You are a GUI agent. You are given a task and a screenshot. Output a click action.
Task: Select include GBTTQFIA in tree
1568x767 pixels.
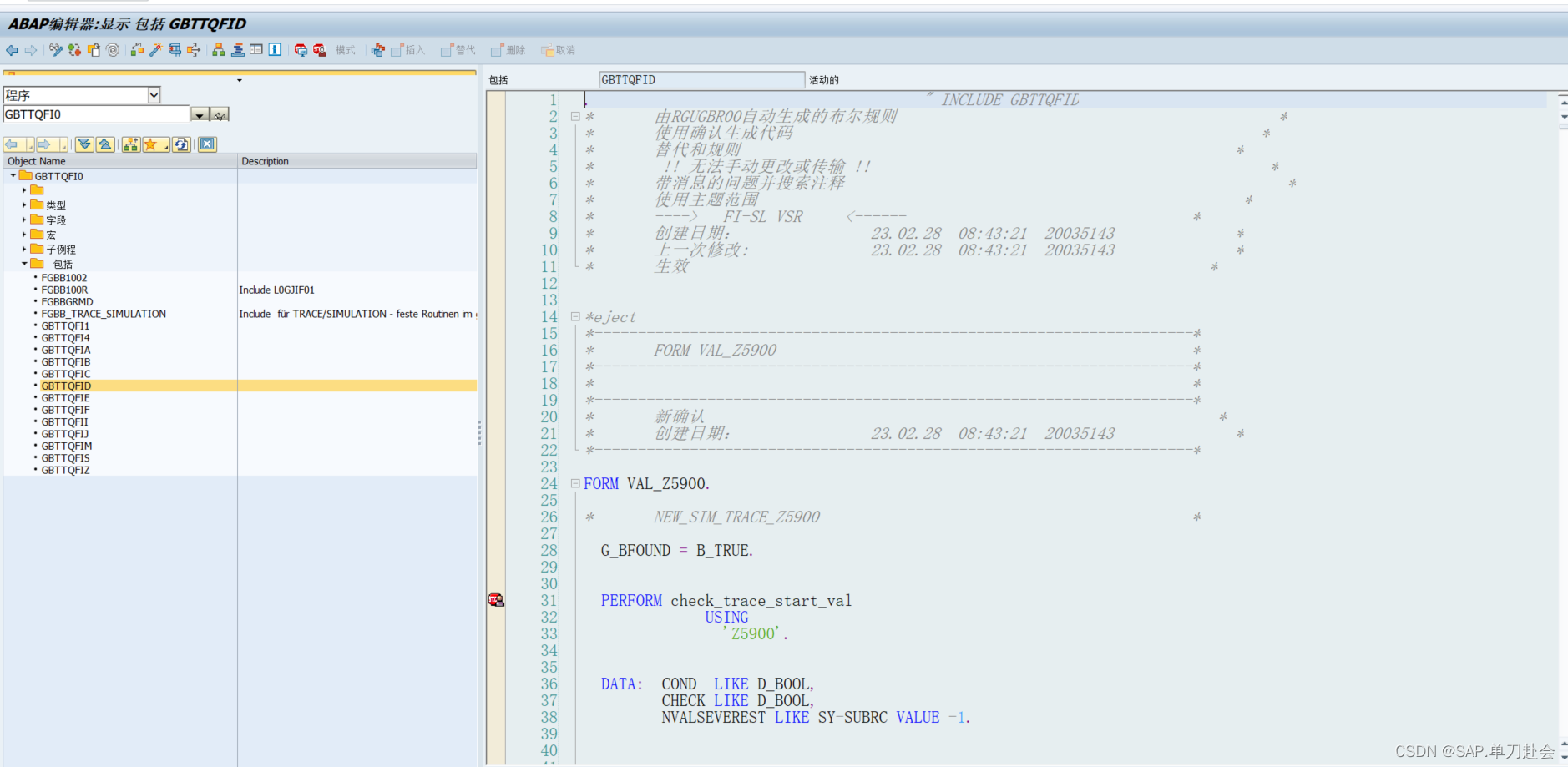tap(66, 351)
